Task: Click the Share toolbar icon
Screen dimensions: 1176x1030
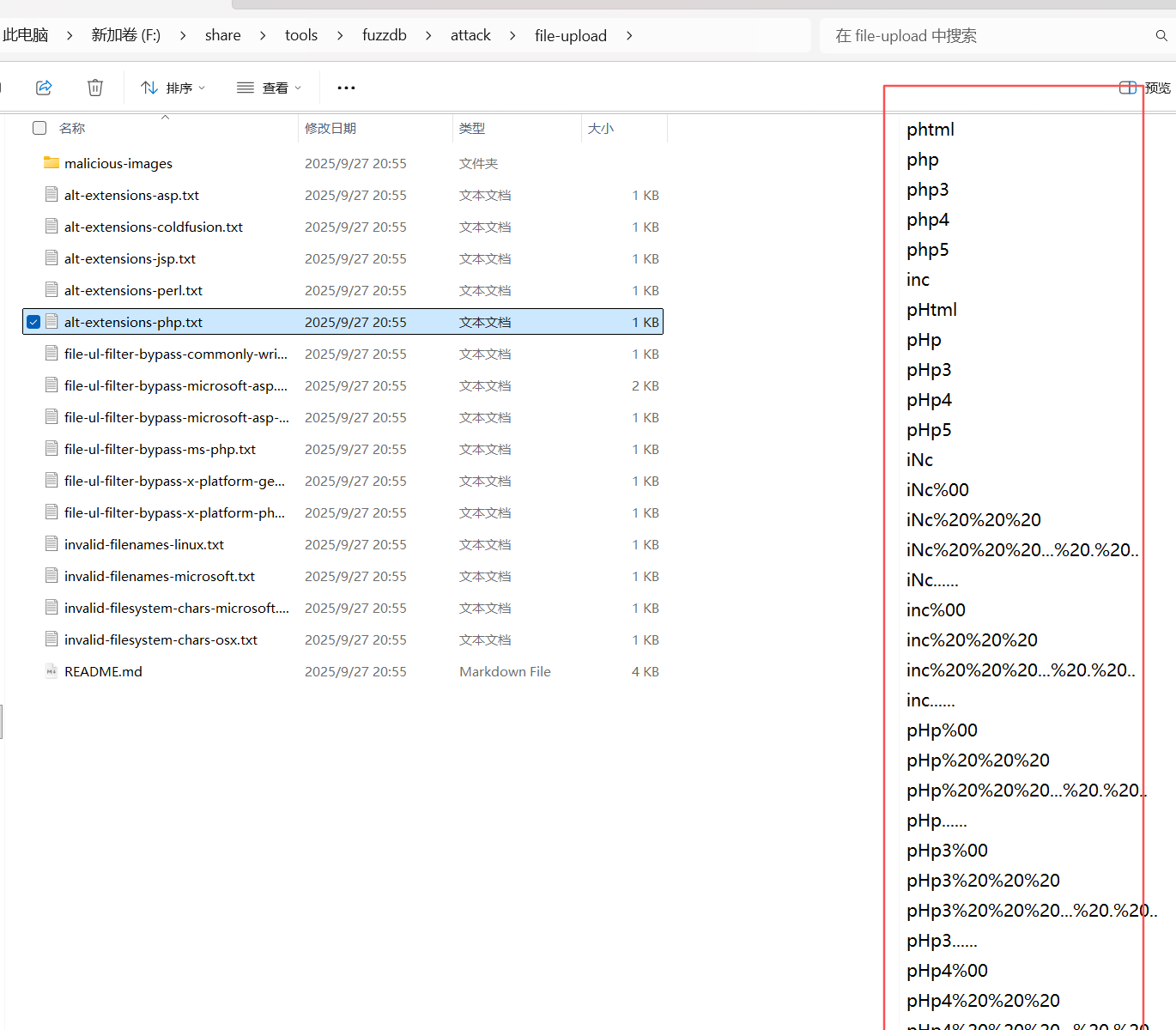Action: point(44,88)
